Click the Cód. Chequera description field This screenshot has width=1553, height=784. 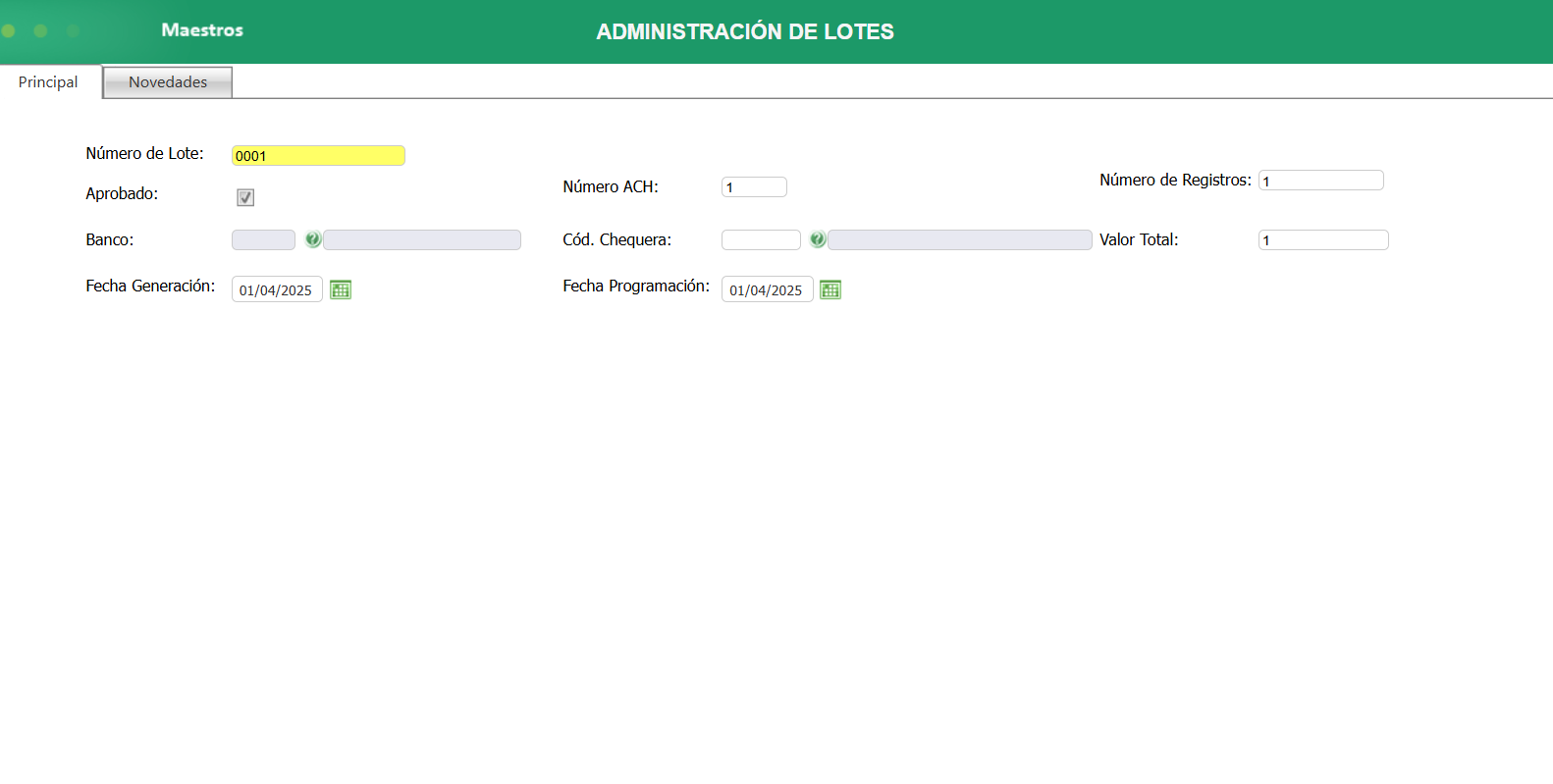960,239
